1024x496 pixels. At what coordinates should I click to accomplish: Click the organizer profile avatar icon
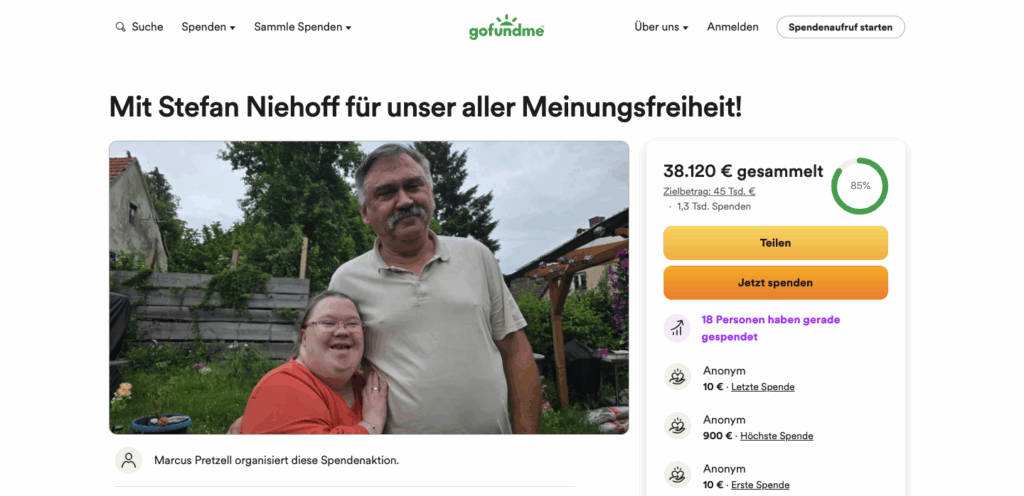tap(129, 460)
